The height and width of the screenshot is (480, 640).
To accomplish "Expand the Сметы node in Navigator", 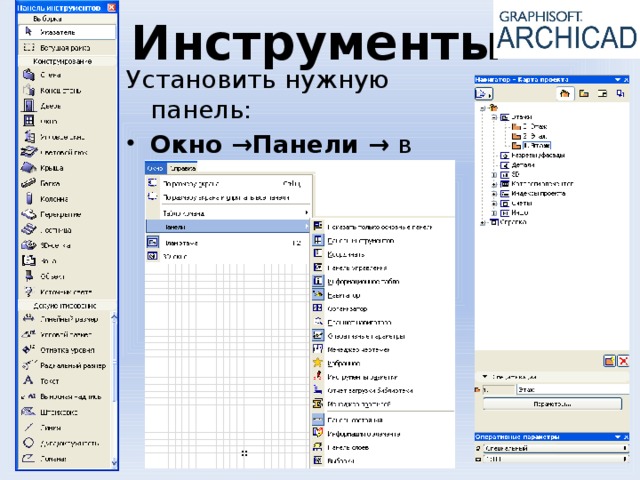I will click(x=494, y=203).
